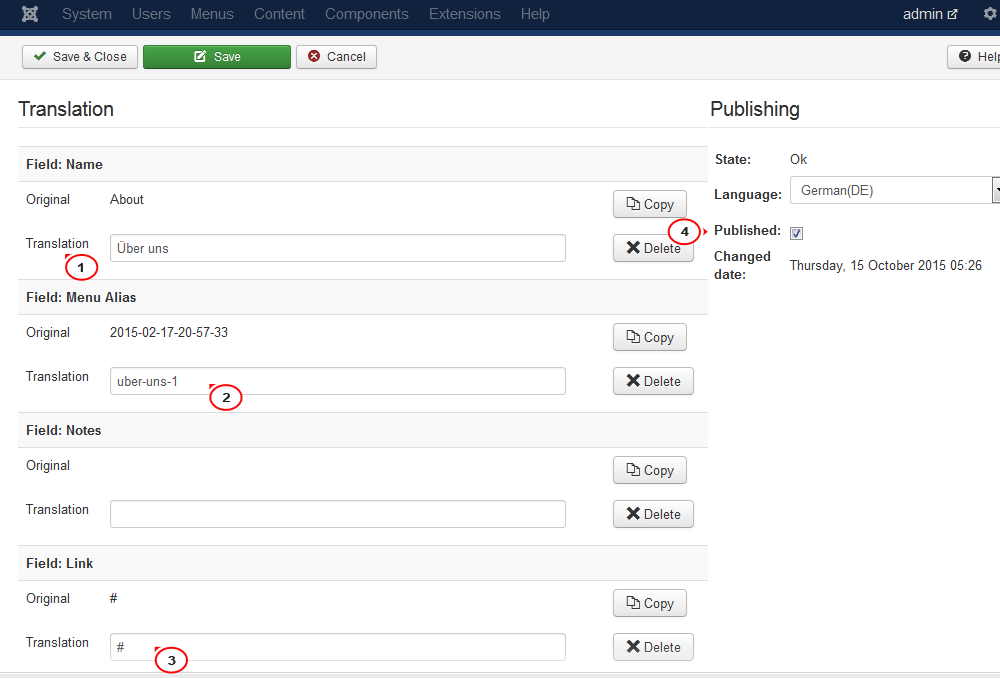The image size is (1000, 678).
Task: Open the Extensions menu
Action: pyautogui.click(x=464, y=14)
